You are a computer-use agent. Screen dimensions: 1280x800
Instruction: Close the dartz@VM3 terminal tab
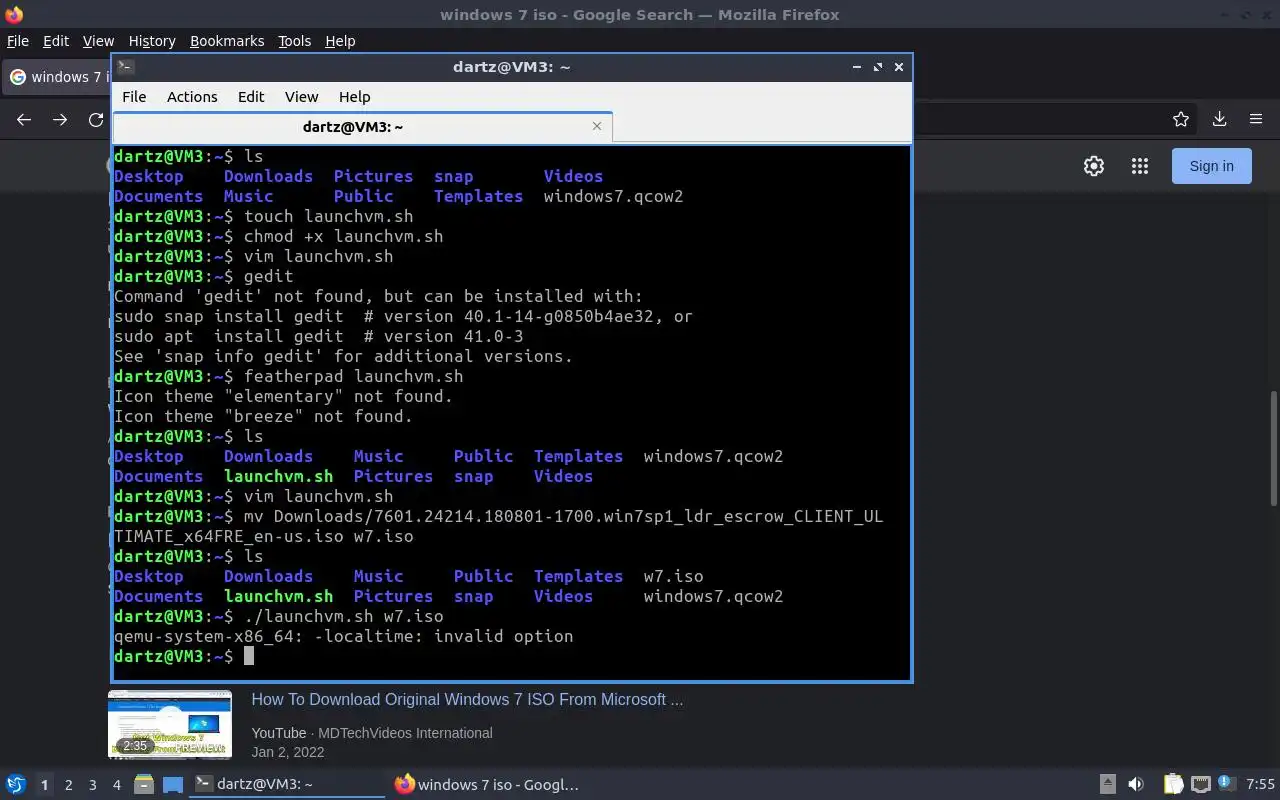597,126
